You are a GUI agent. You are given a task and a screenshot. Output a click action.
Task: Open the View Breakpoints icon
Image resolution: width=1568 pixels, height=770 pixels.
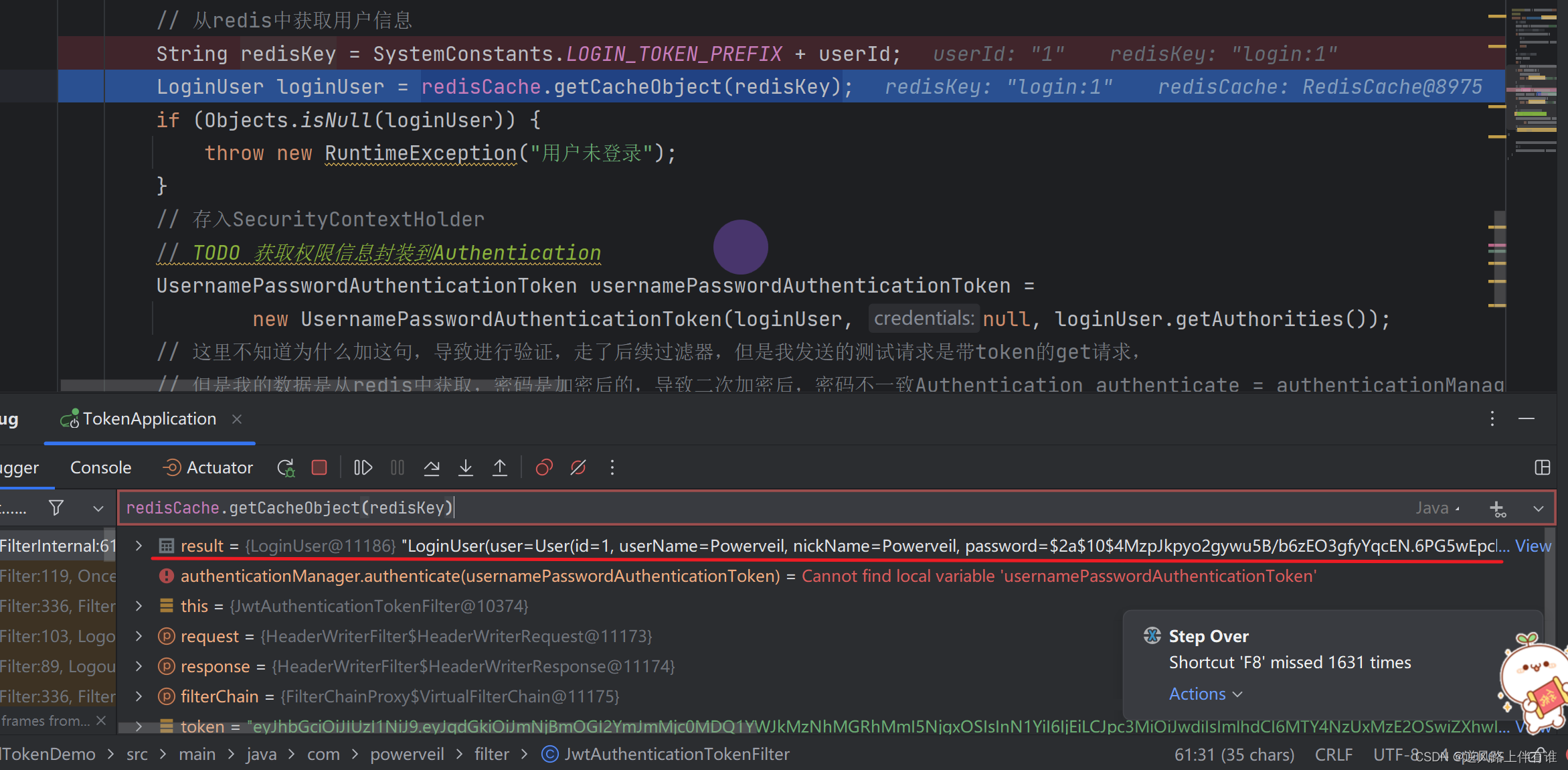click(544, 467)
